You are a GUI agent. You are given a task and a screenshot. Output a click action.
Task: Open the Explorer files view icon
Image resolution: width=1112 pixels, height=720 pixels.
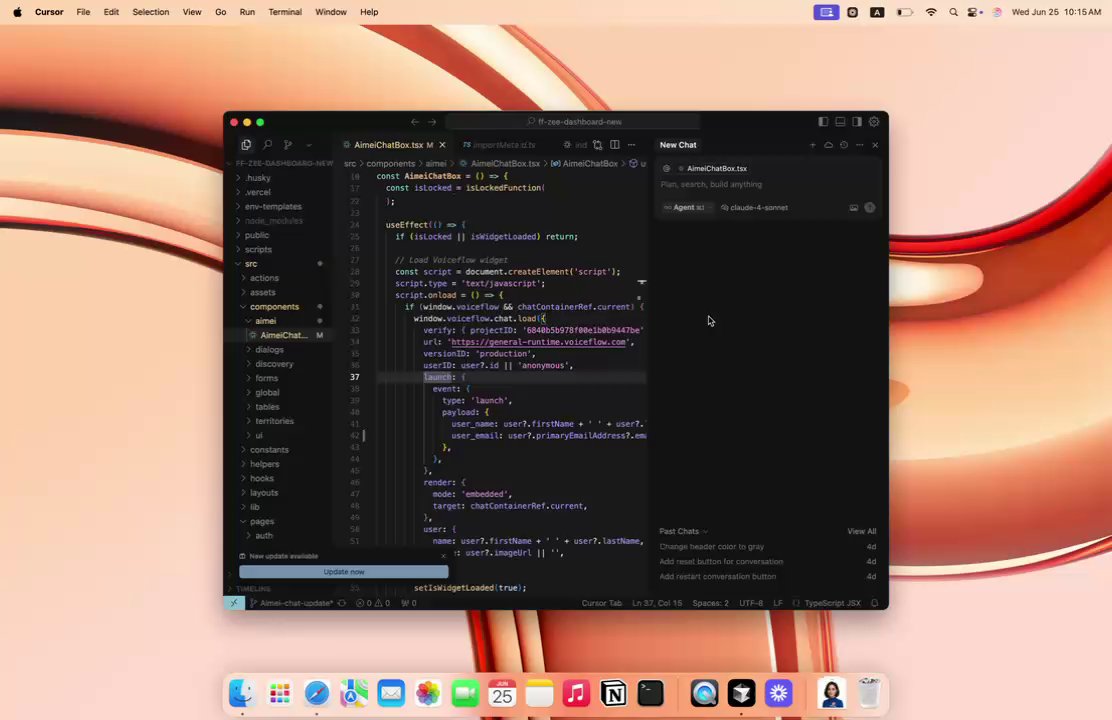tap(246, 145)
